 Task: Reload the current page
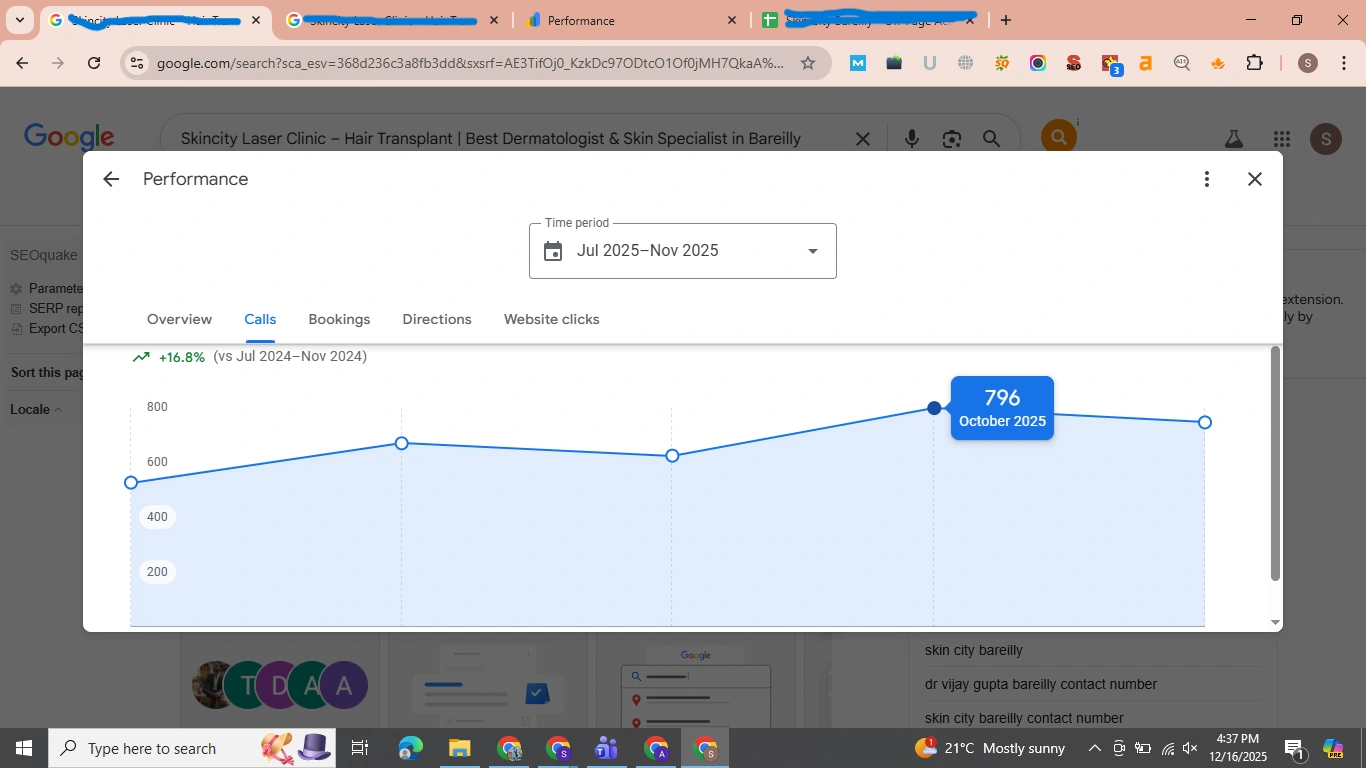pyautogui.click(x=94, y=63)
